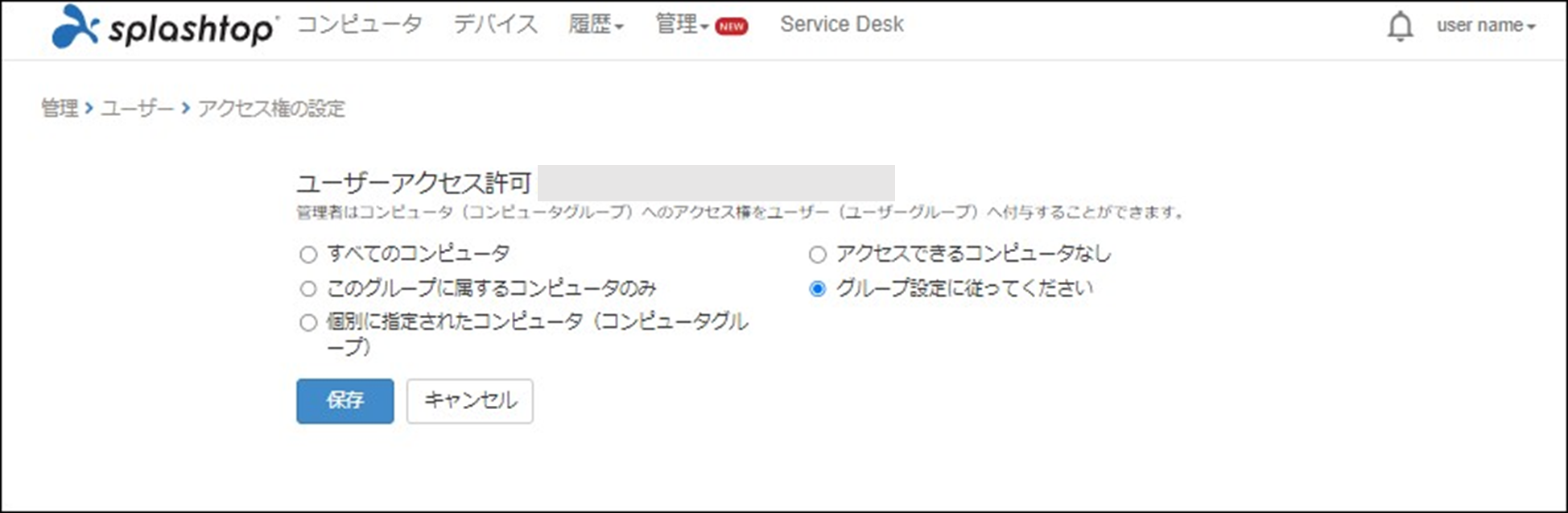
Task: Click the アクセス権の設定 breadcrumb
Action: pos(271,108)
